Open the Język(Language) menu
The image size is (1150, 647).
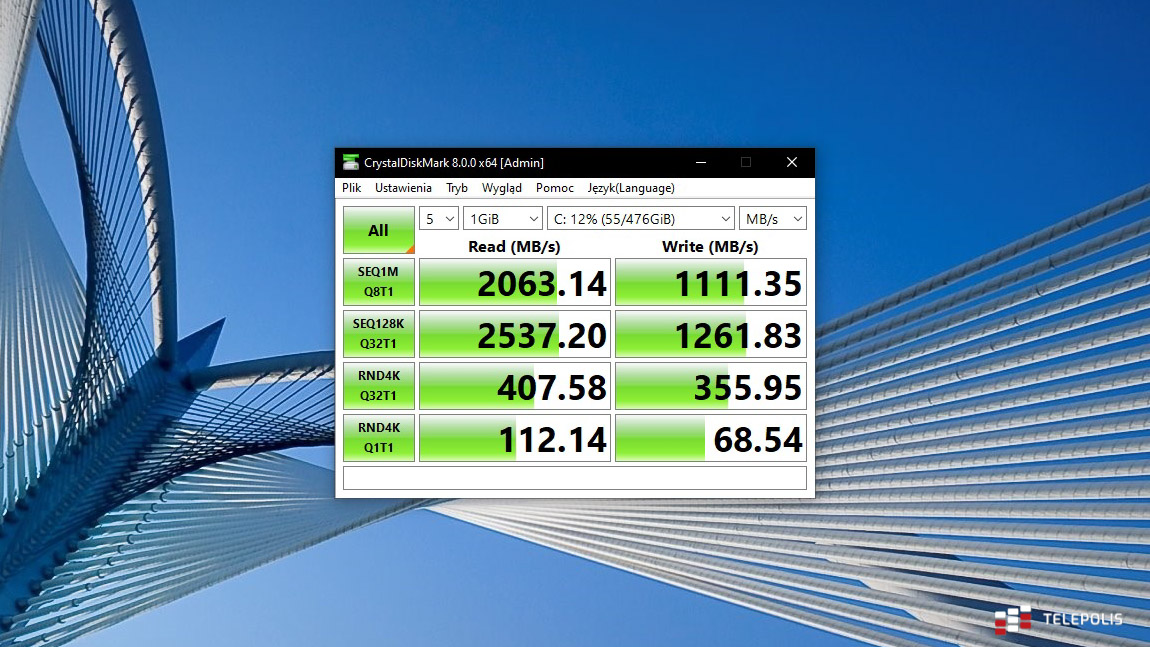coord(631,188)
